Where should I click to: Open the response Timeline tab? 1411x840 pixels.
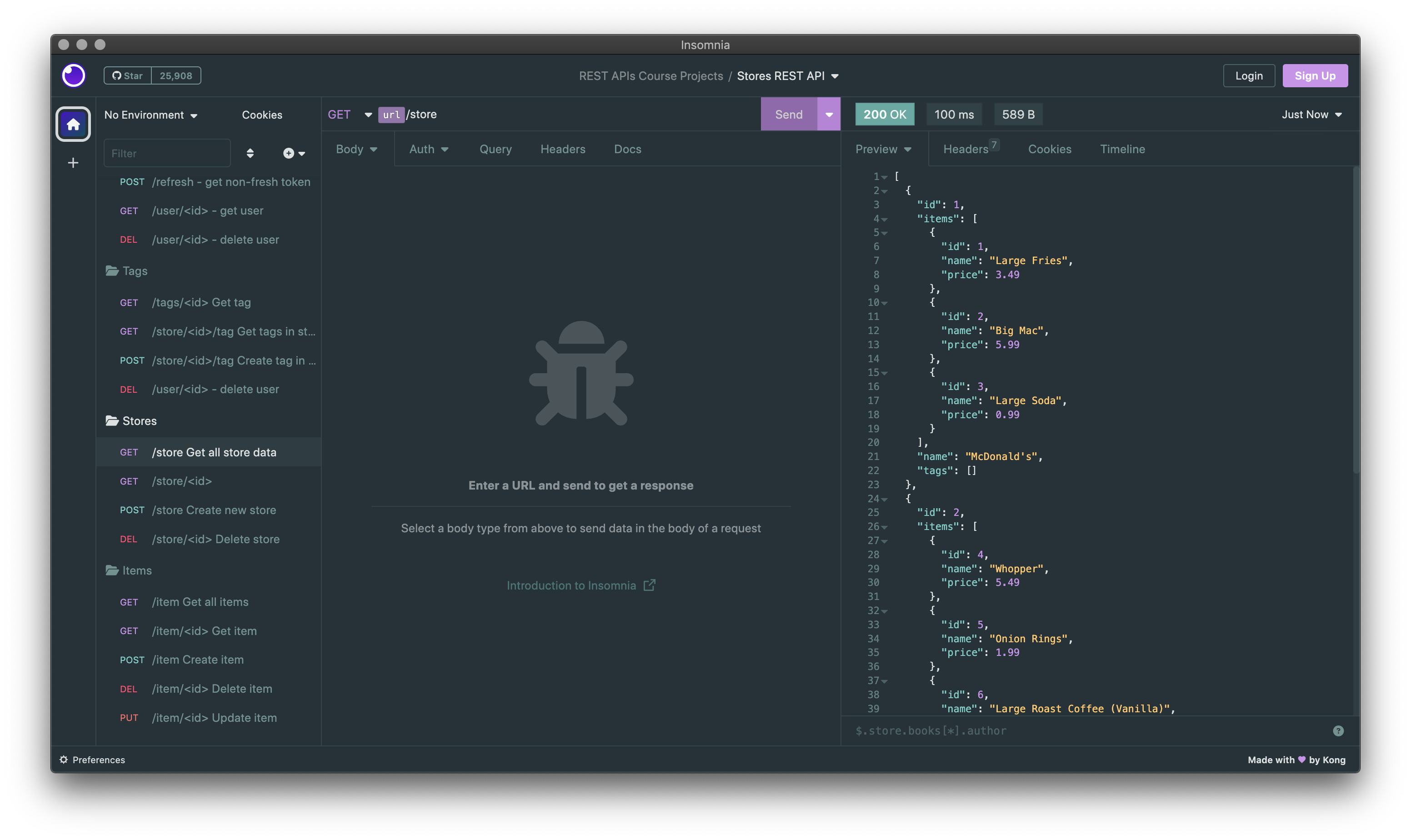pyautogui.click(x=1122, y=149)
